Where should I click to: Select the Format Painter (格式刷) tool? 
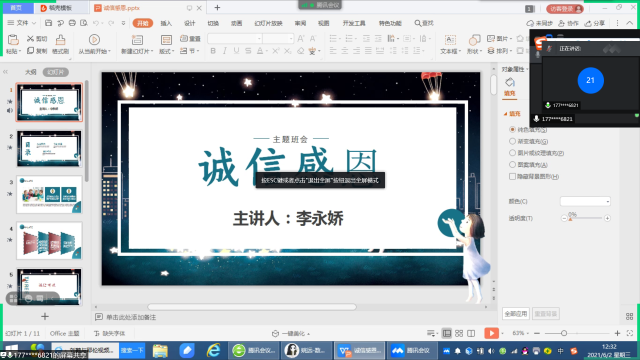[x=60, y=44]
